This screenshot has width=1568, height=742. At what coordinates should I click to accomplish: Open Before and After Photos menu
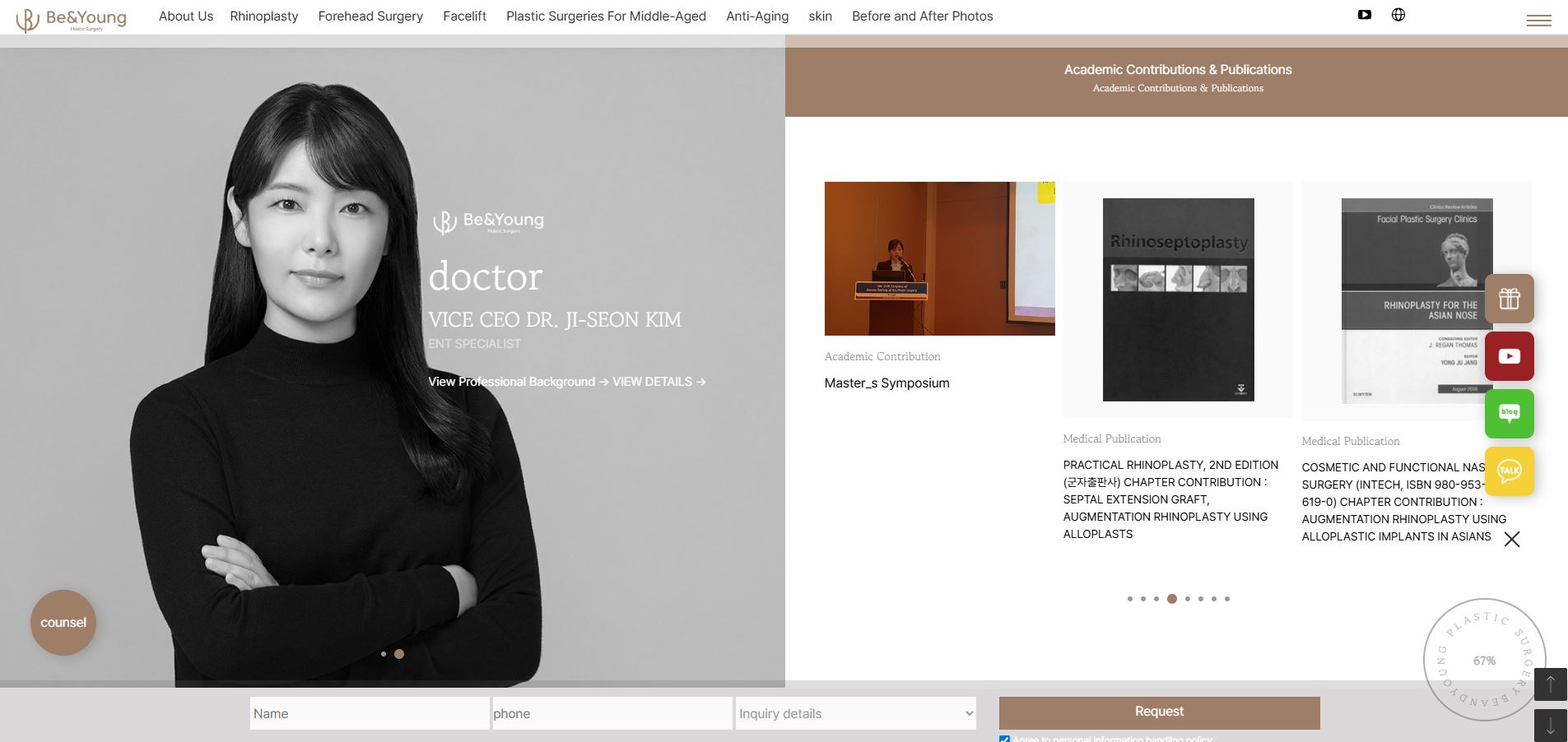pyautogui.click(x=922, y=16)
